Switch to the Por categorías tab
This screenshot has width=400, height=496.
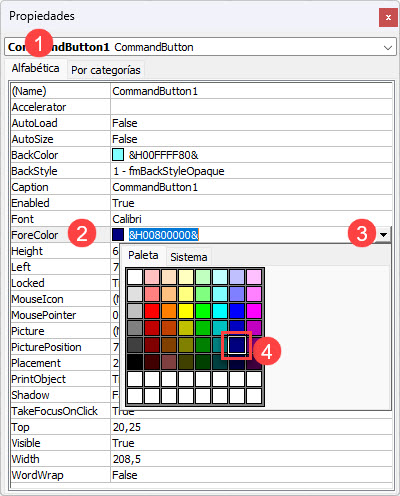(x=106, y=70)
